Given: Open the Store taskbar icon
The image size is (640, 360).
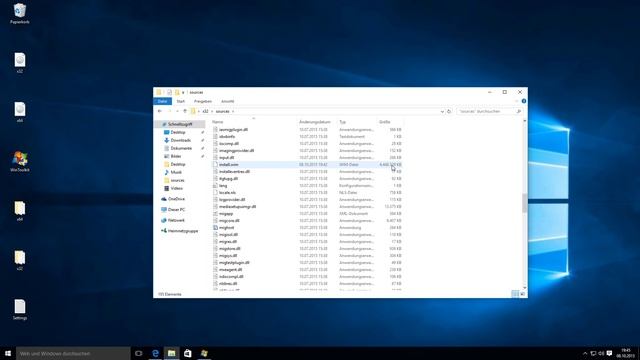Looking at the screenshot, I should point(188,353).
